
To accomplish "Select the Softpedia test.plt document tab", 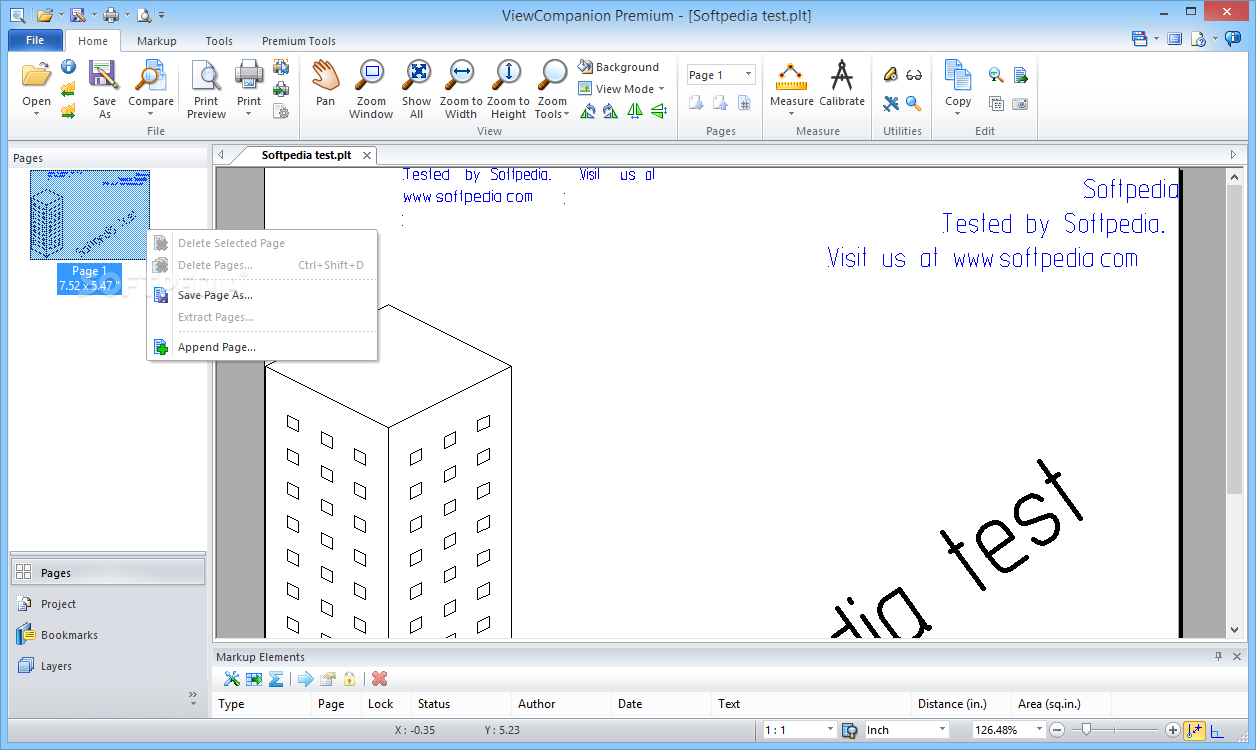I will pyautogui.click(x=305, y=155).
